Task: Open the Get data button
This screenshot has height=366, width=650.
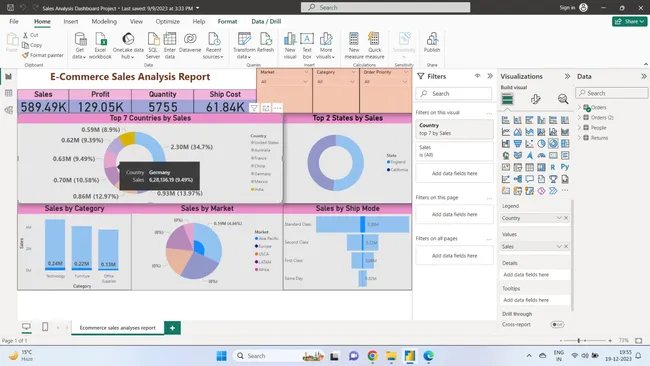Action: coord(79,46)
